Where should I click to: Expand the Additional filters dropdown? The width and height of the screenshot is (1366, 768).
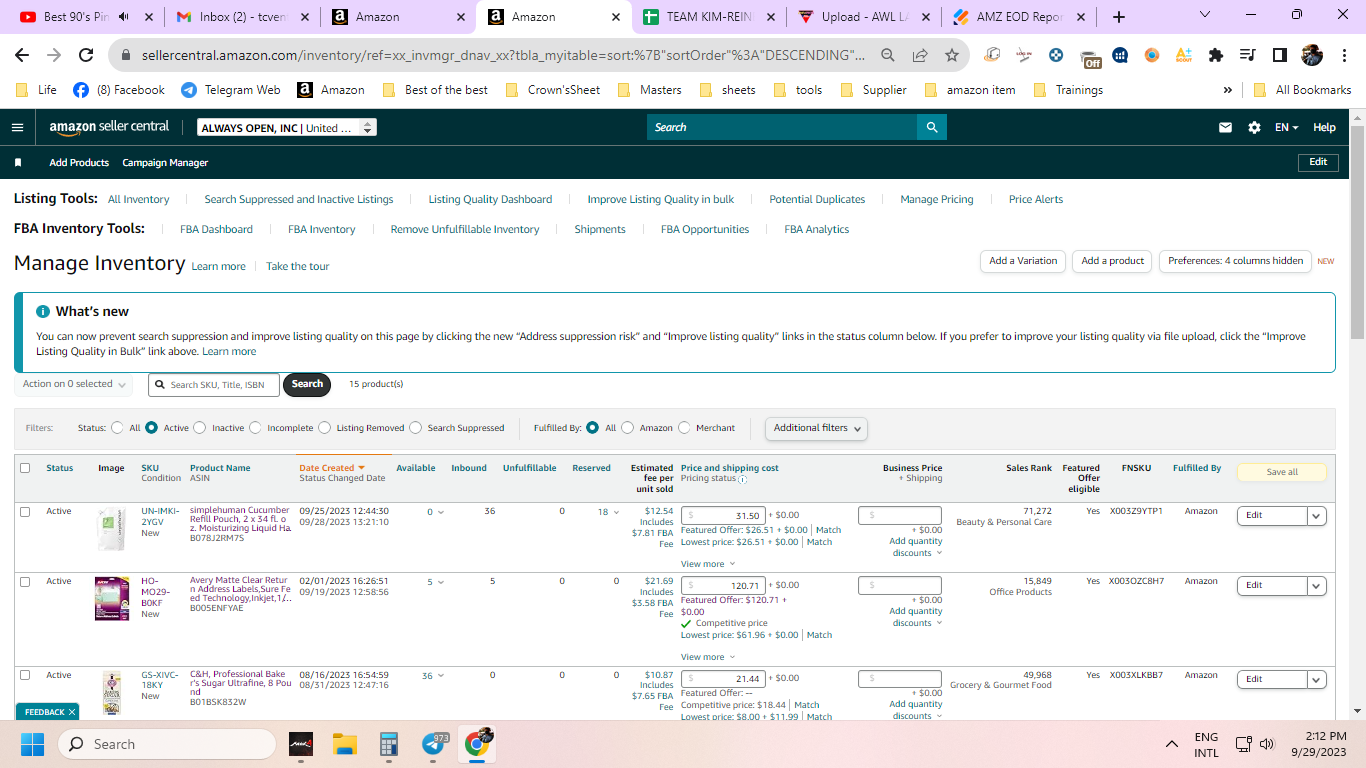(x=816, y=428)
